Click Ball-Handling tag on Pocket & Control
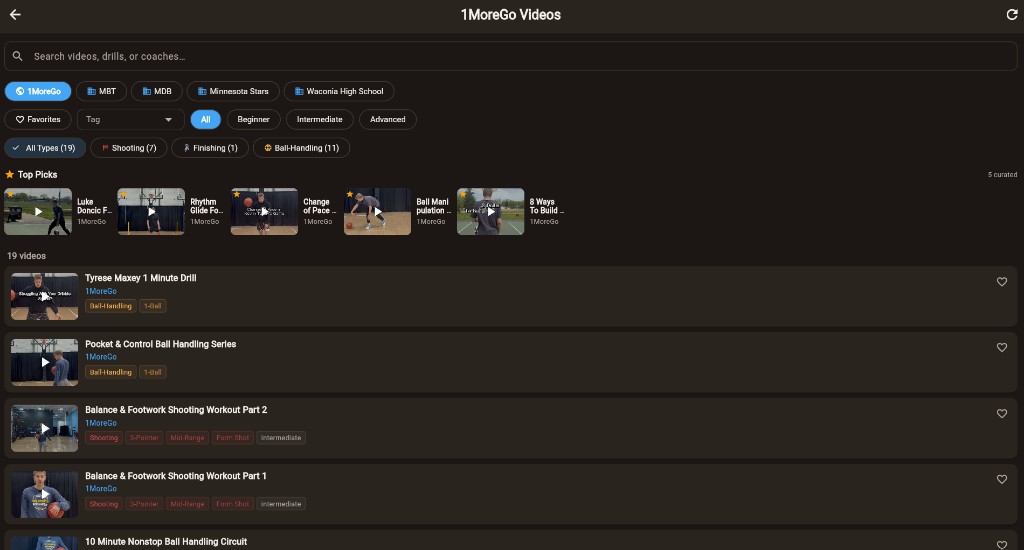This screenshot has height=550, width=1024. coord(110,372)
